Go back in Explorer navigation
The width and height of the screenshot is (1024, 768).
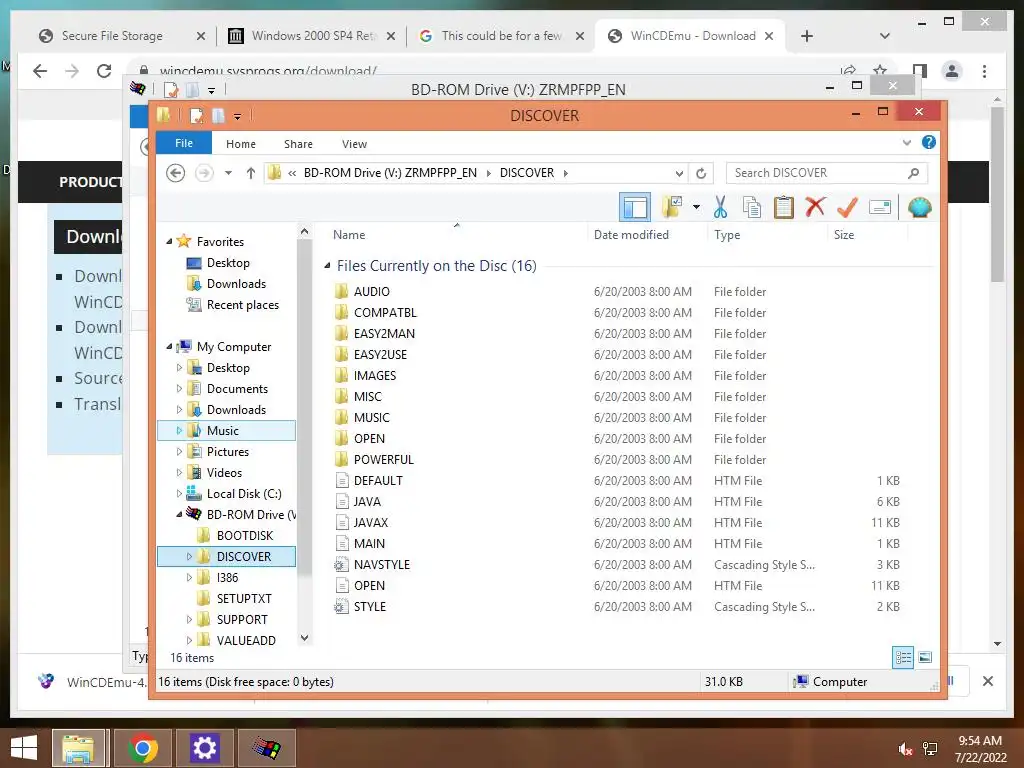tap(175, 173)
